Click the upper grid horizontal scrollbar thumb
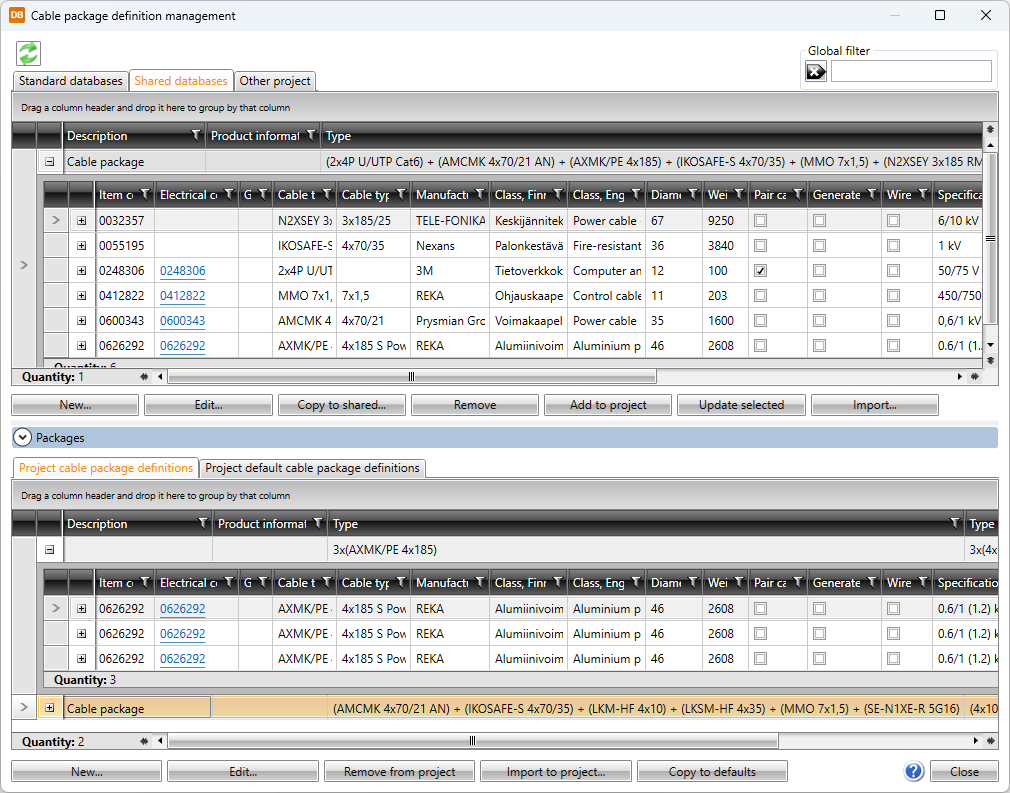This screenshot has height=793, width=1010. (411, 377)
